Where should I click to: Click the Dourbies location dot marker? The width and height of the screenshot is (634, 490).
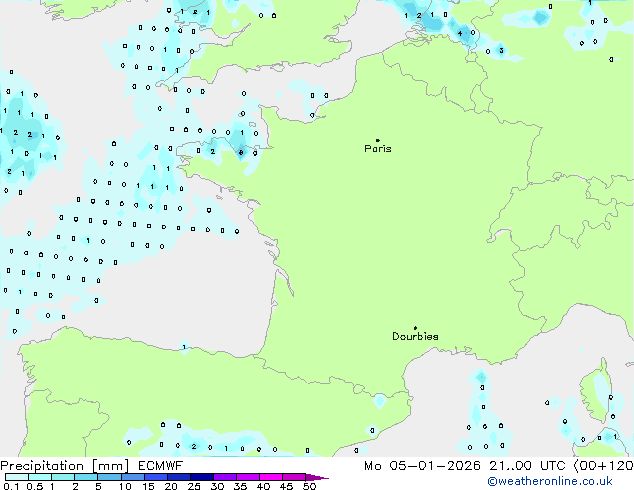click(x=415, y=328)
